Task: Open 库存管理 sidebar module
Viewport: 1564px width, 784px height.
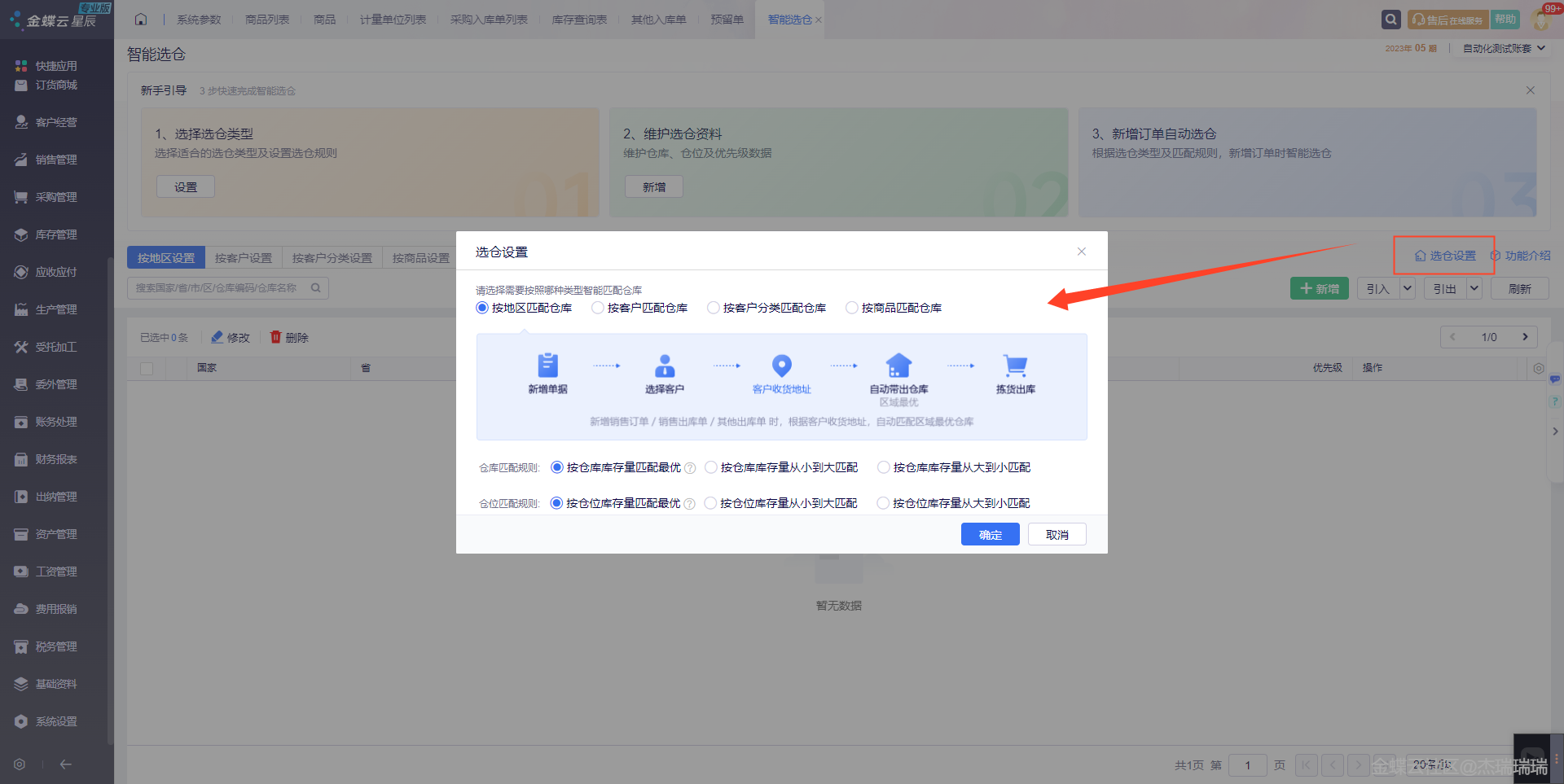Action: pyautogui.click(x=46, y=234)
